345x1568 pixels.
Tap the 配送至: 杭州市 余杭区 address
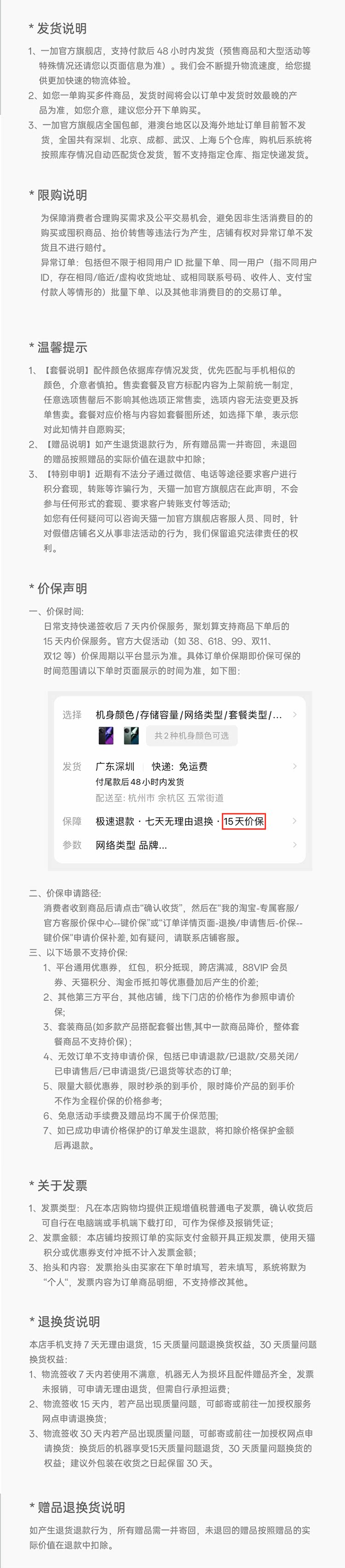click(160, 798)
